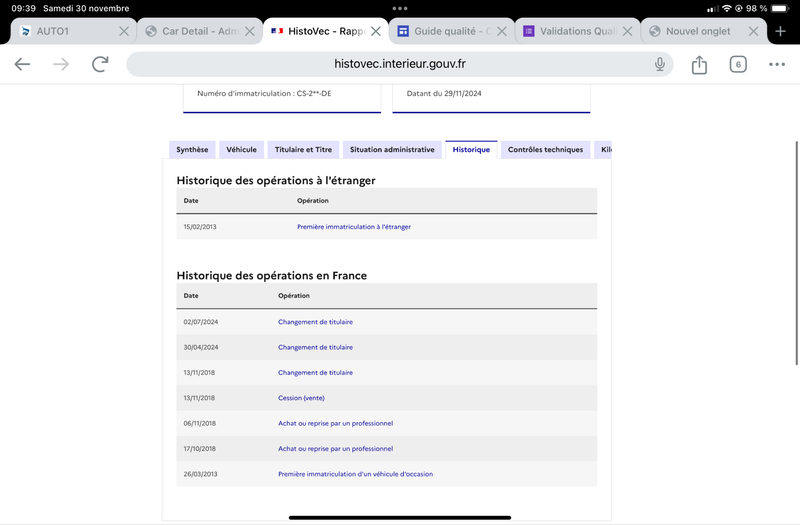Image resolution: width=800 pixels, height=525 pixels.
Task: Close the Validations Qual tab
Action: click(x=628, y=31)
